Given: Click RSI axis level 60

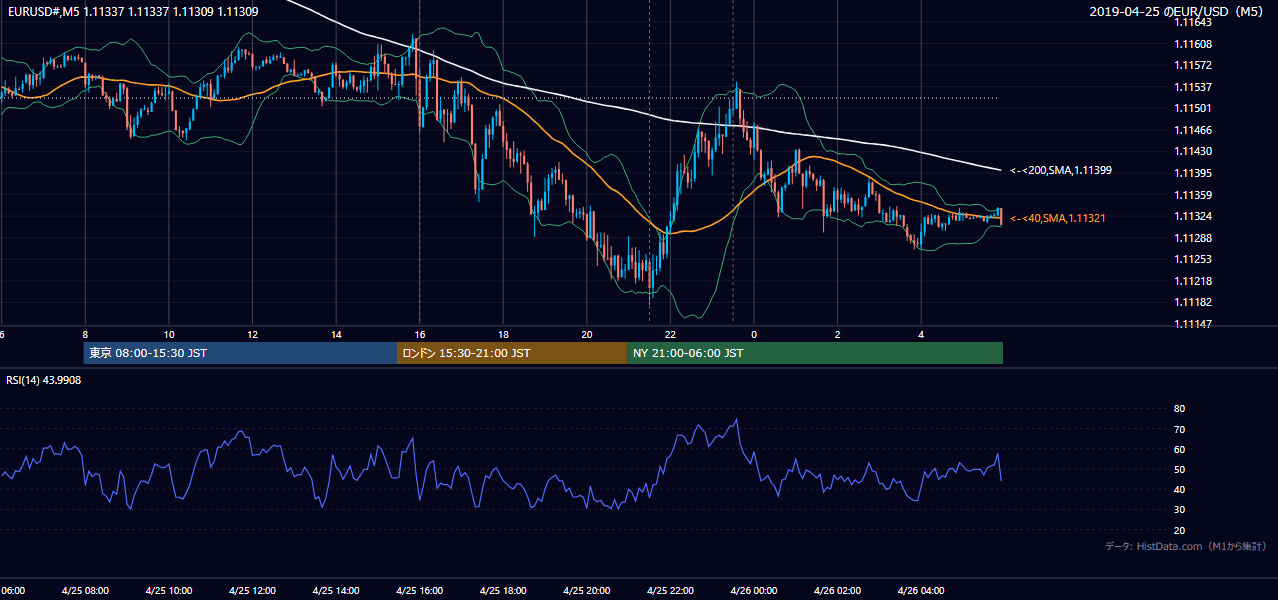Looking at the screenshot, I should 1179,449.
